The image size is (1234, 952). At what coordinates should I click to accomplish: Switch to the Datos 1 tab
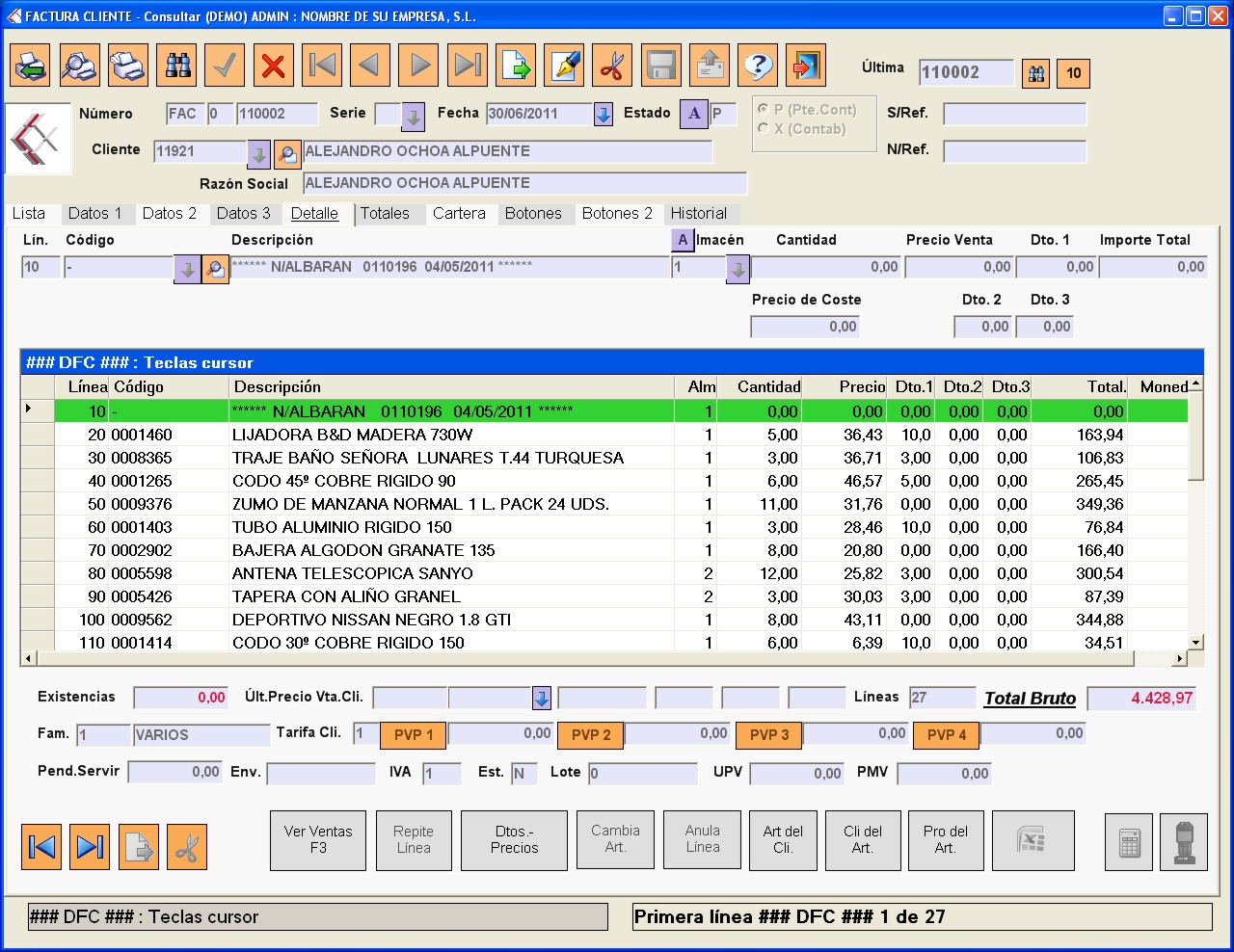pyautogui.click(x=95, y=214)
